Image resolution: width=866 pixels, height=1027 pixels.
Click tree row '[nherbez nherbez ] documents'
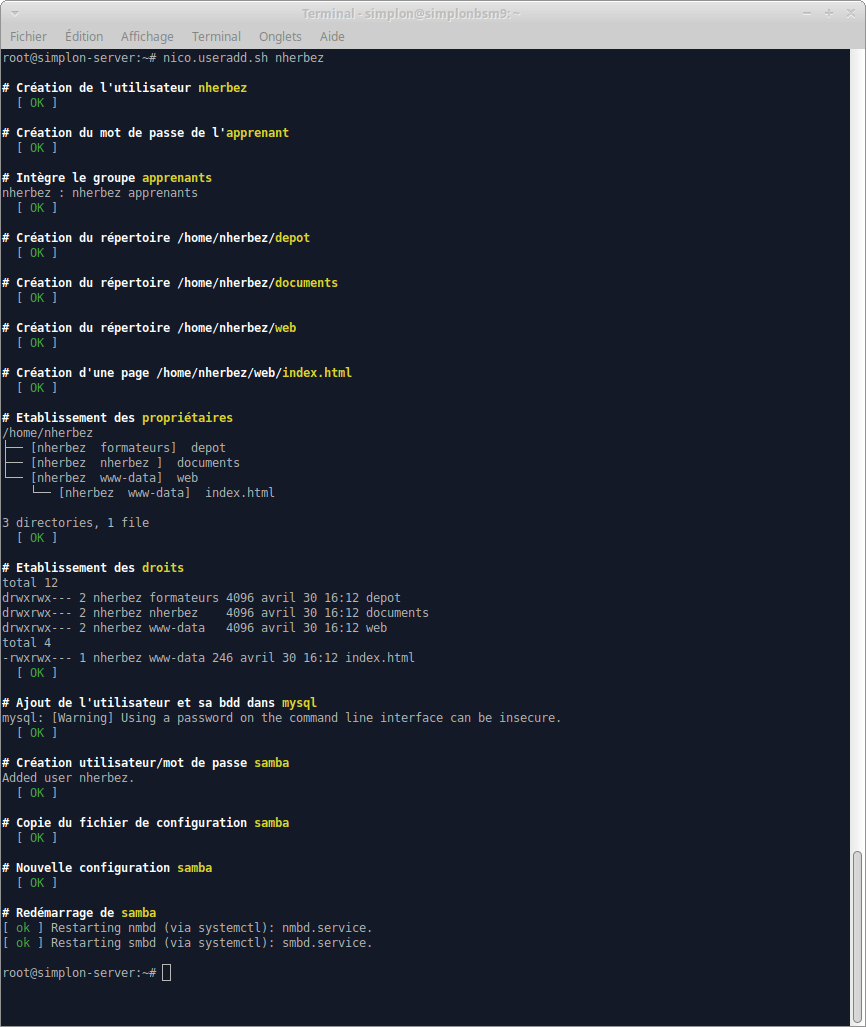click(x=122, y=463)
